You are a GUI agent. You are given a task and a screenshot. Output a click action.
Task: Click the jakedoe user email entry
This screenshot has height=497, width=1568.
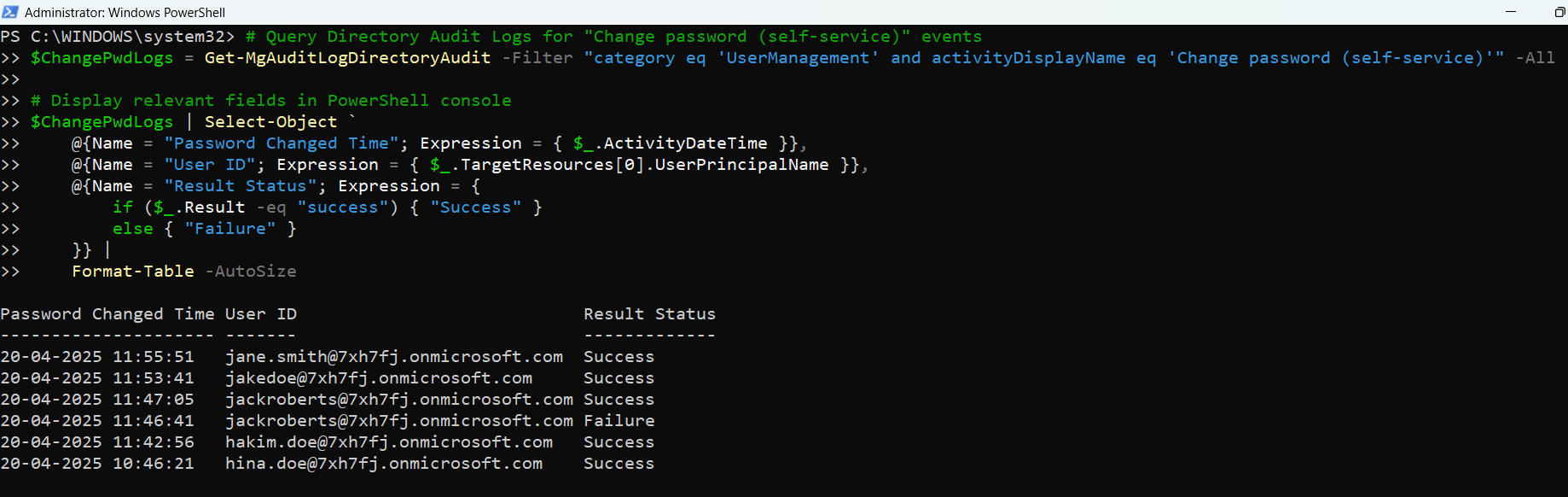click(x=378, y=378)
